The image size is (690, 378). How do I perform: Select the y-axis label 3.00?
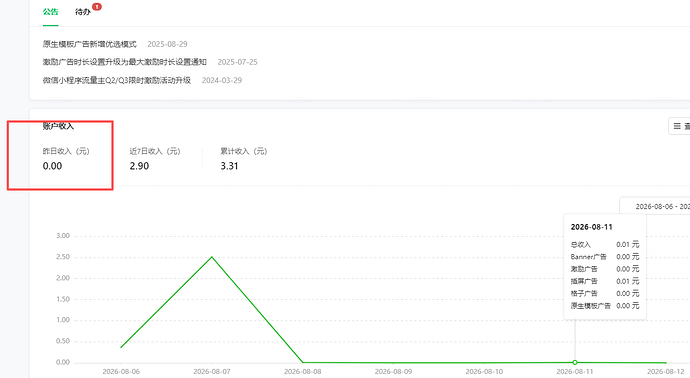click(x=63, y=236)
